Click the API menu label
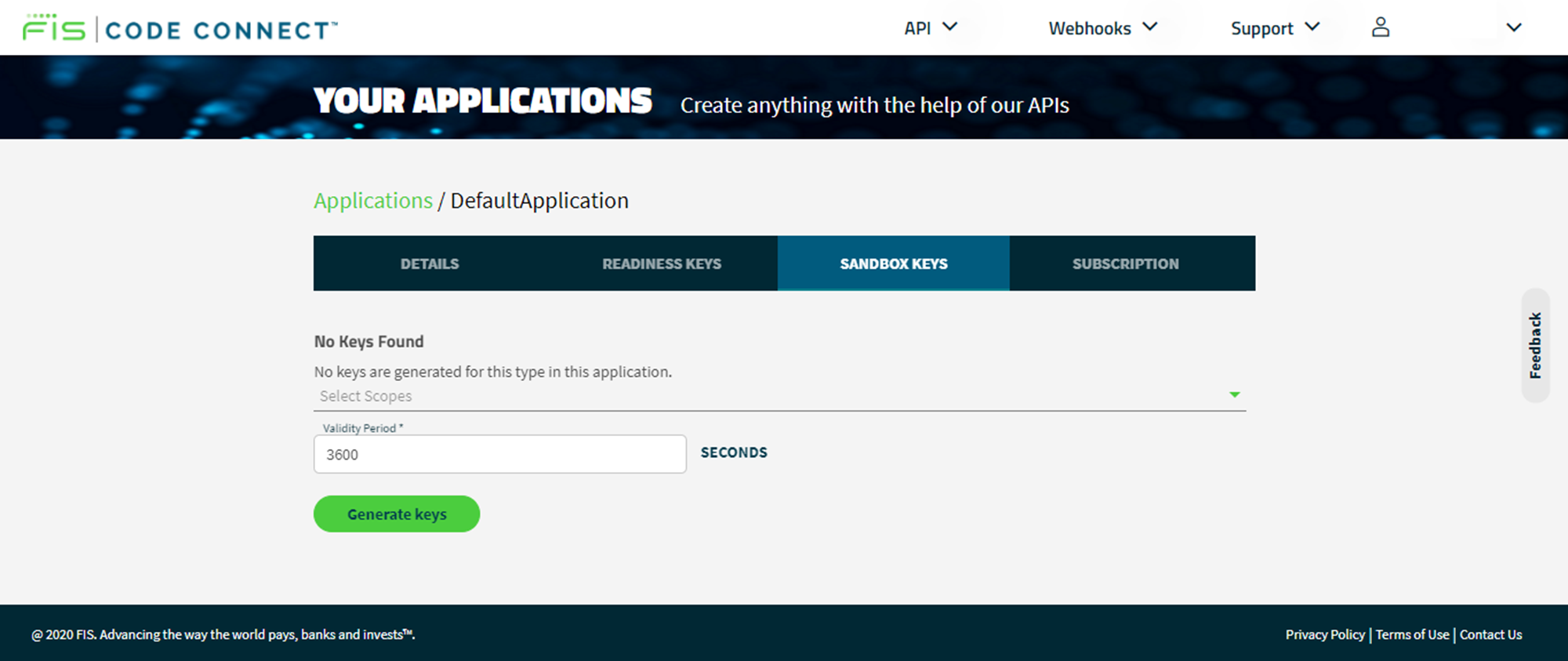Image resolution: width=1568 pixels, height=661 pixels. [917, 29]
